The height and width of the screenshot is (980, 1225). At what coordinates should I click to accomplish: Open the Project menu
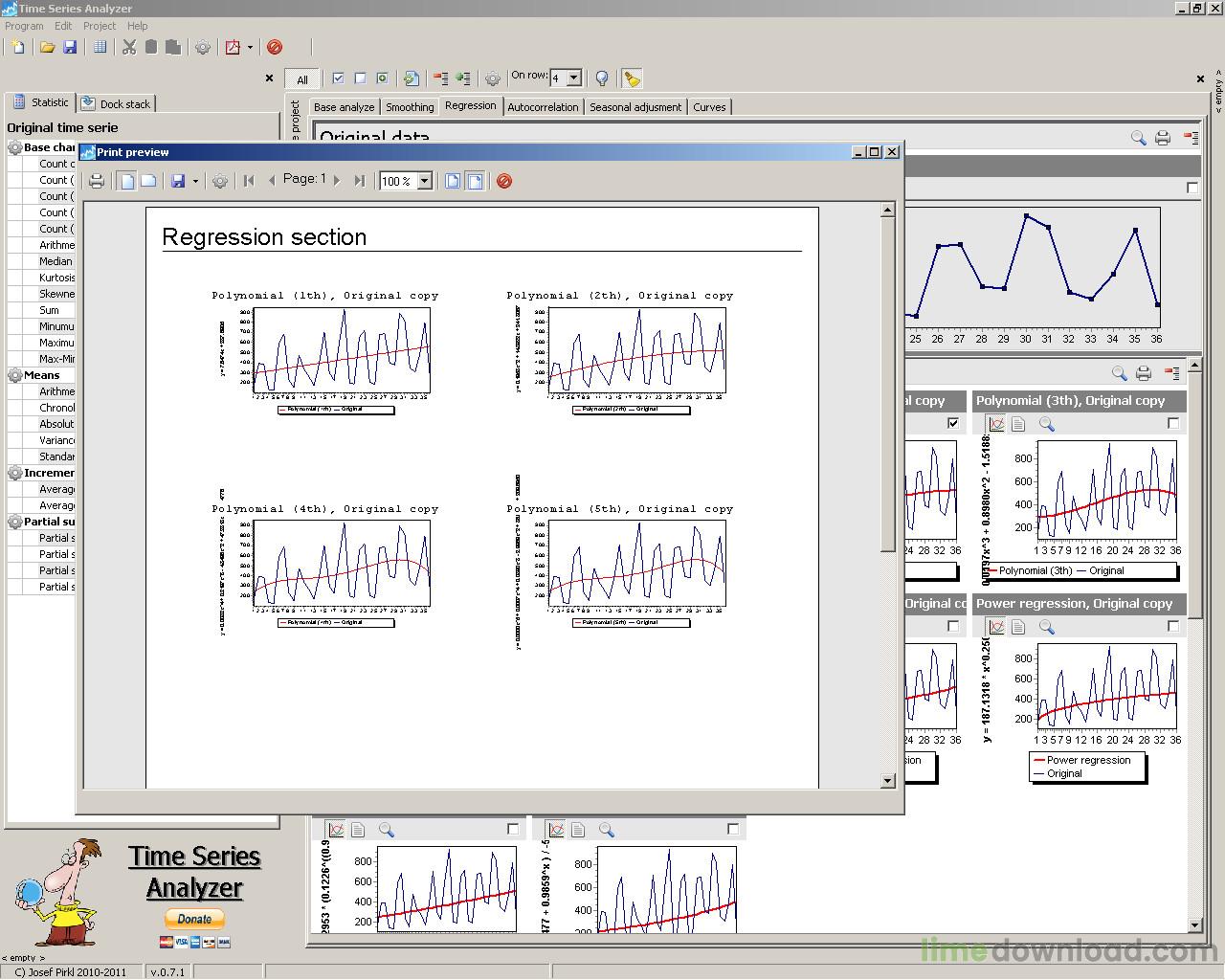[x=99, y=26]
